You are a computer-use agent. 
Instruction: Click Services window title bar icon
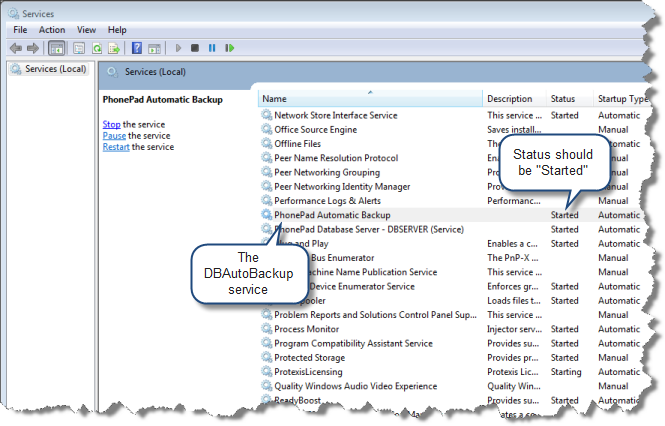tap(14, 14)
